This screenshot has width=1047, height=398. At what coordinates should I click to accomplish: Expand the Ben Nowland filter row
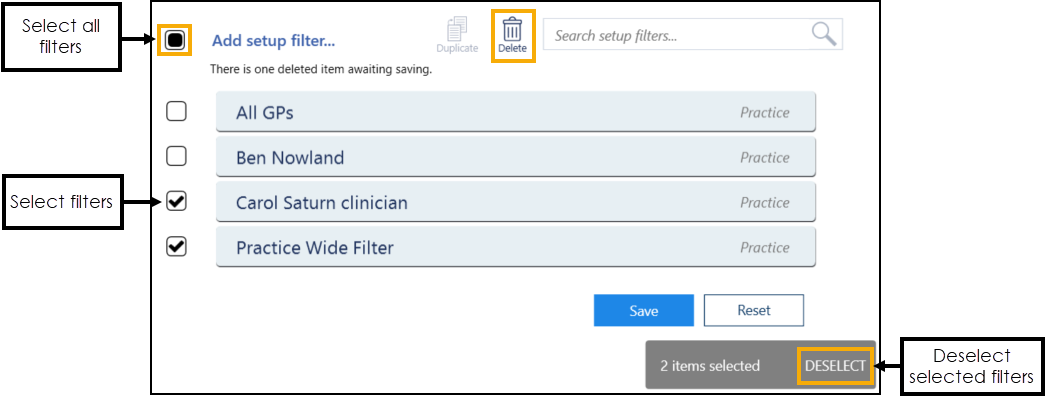coord(515,158)
